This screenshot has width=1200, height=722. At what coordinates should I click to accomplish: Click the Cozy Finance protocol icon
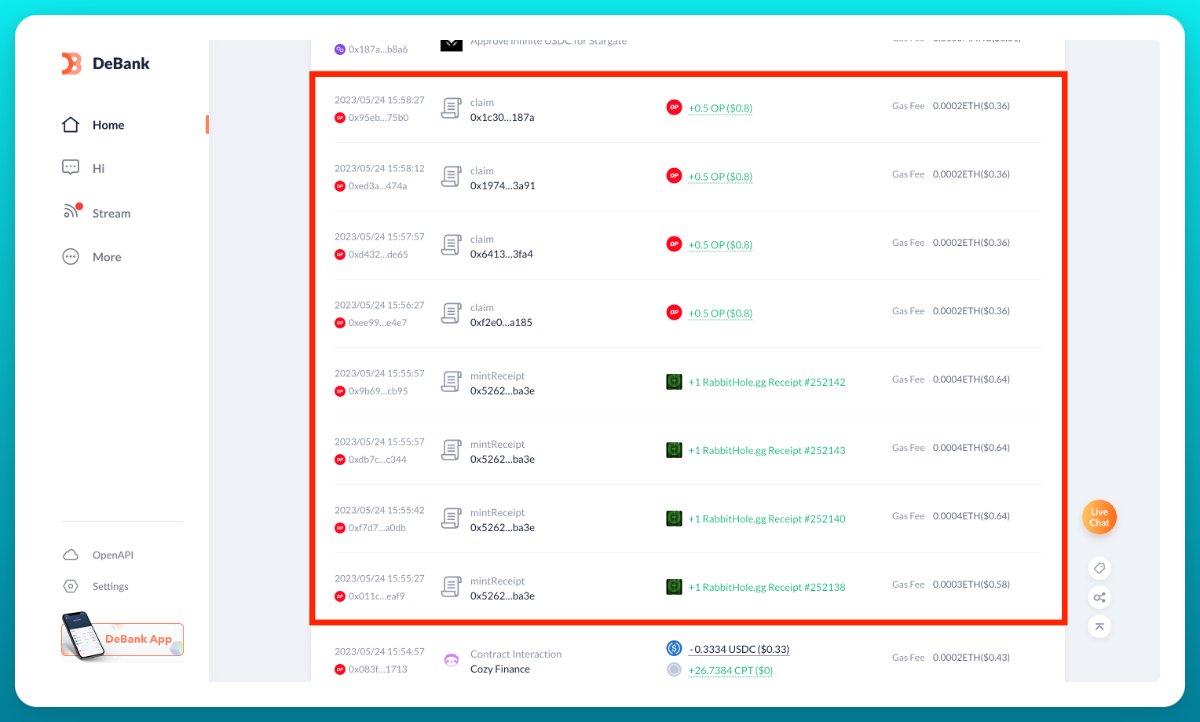(451, 660)
